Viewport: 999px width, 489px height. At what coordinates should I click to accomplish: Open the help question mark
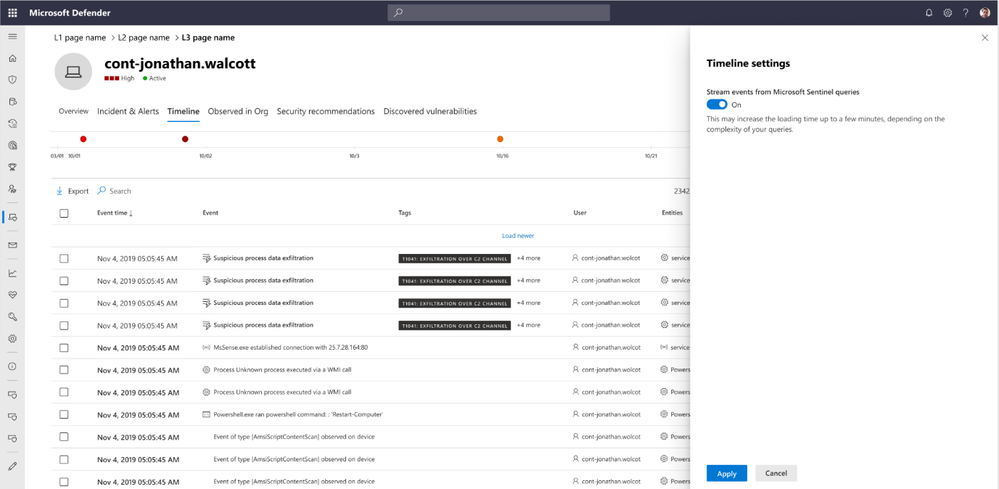click(x=966, y=13)
